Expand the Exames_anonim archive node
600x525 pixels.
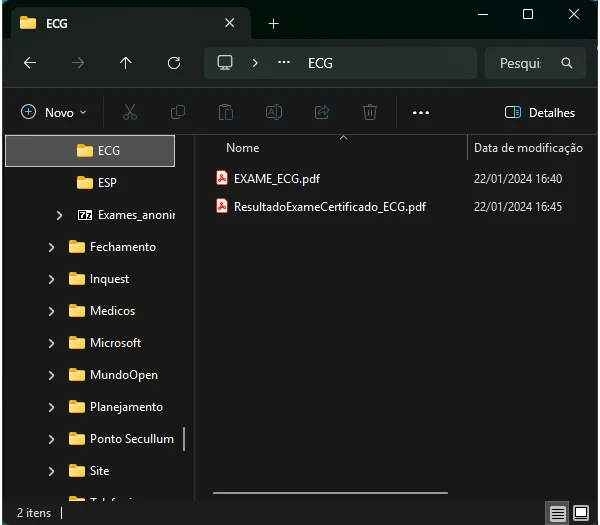pyautogui.click(x=59, y=215)
